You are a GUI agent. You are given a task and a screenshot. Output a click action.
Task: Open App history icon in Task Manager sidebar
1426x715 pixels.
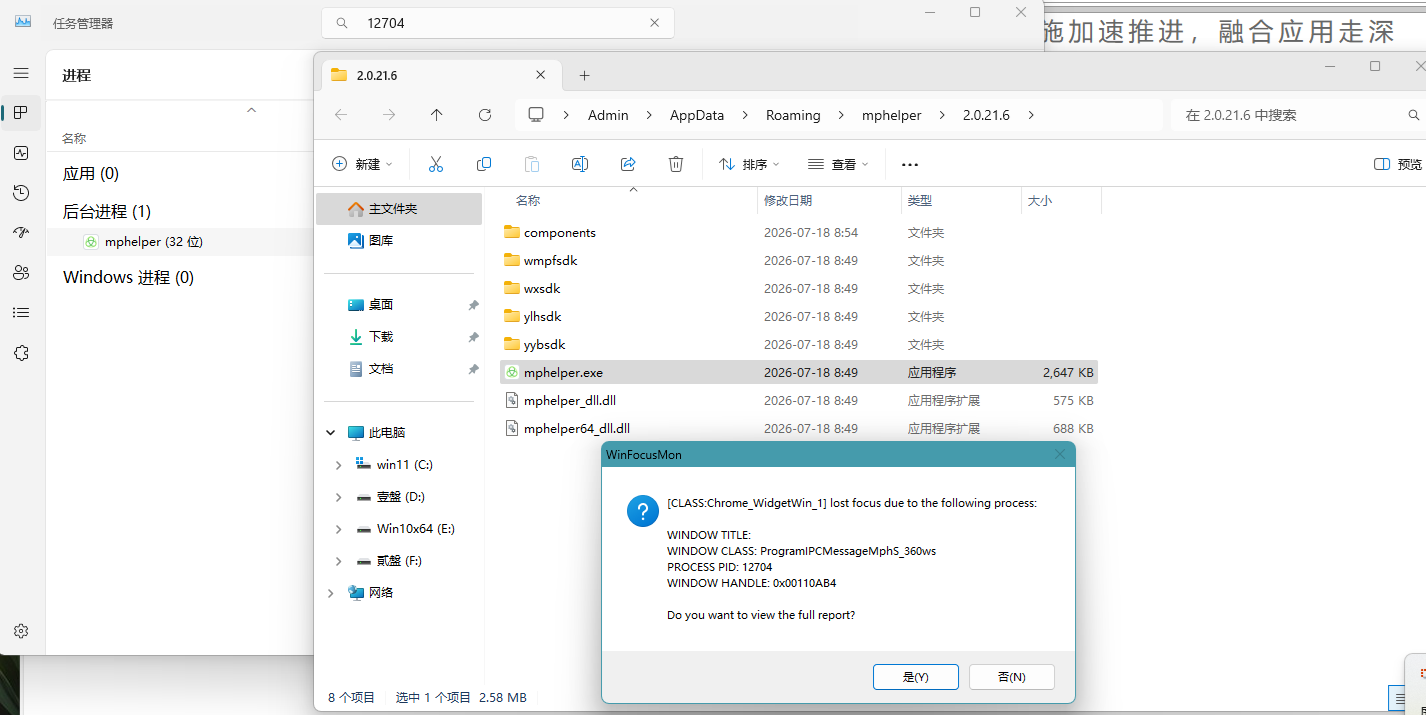point(21,193)
